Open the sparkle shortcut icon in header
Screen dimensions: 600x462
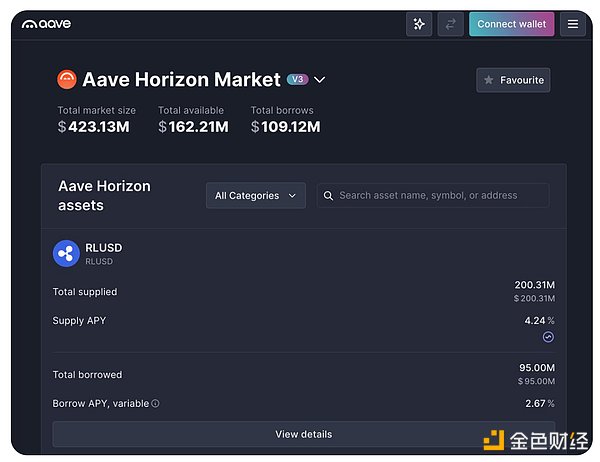419,24
